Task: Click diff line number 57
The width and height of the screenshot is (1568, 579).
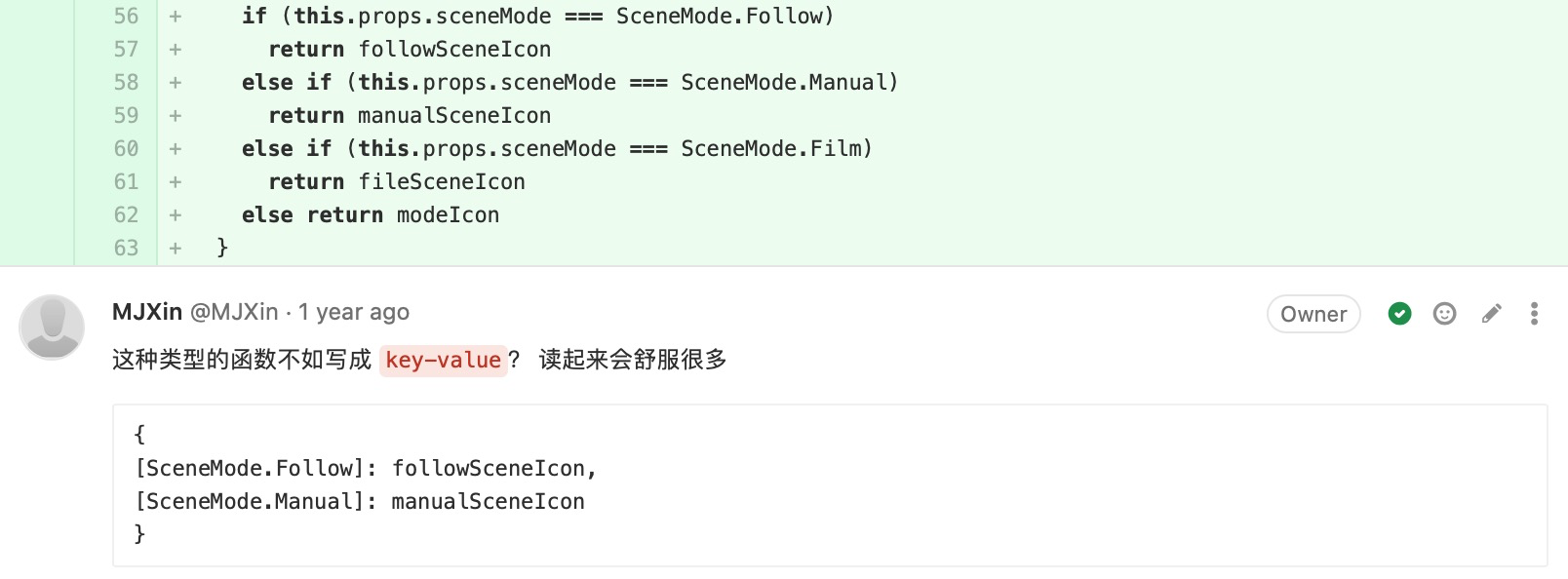Action: point(126,50)
